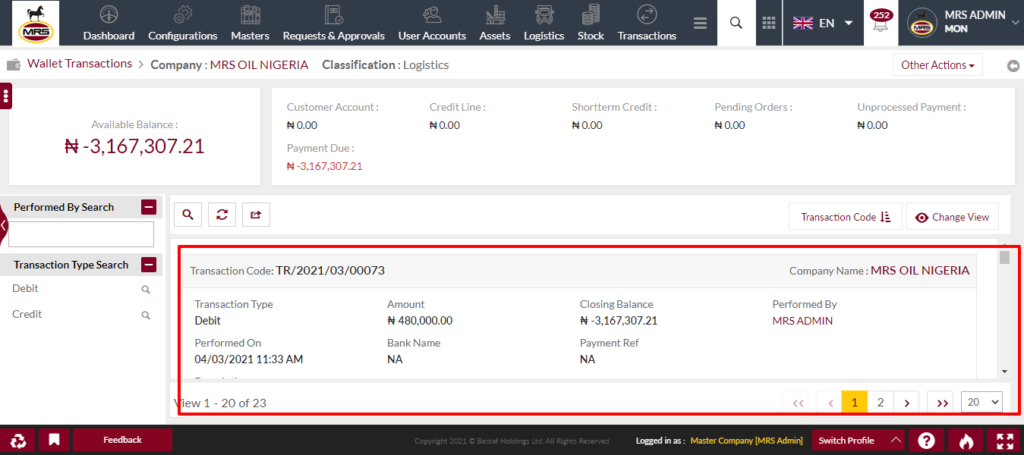Click transaction code TR/2021/03/00073
The image size is (1024, 455).
[330, 270]
